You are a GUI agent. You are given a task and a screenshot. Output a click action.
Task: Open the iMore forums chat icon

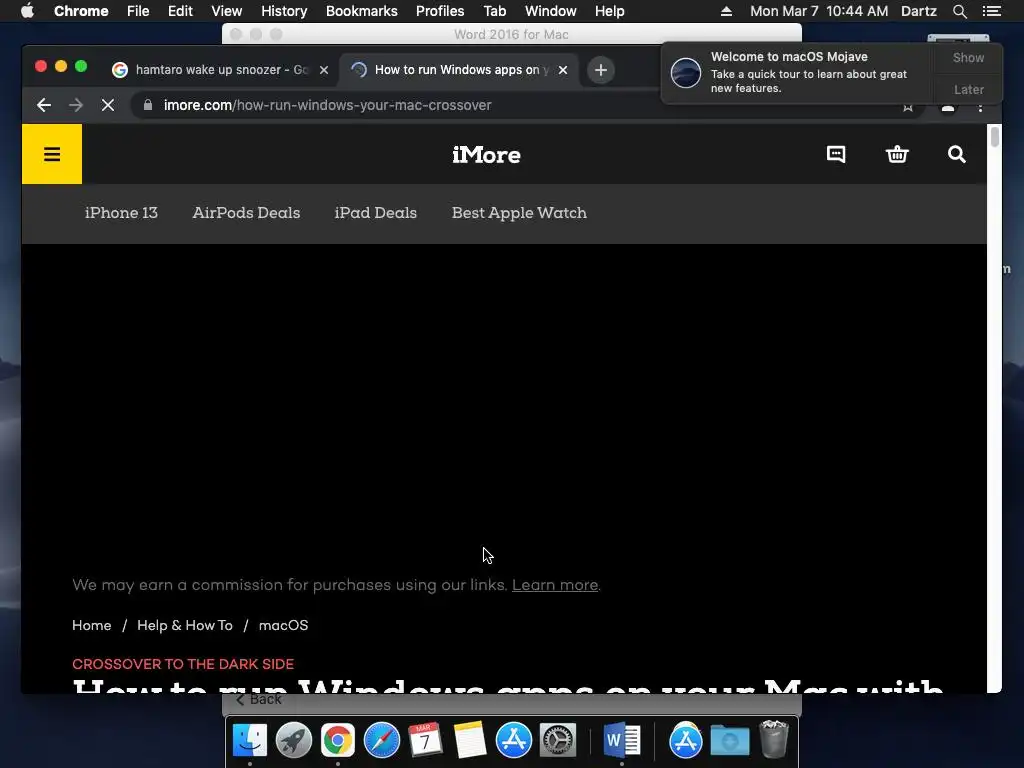coord(836,154)
